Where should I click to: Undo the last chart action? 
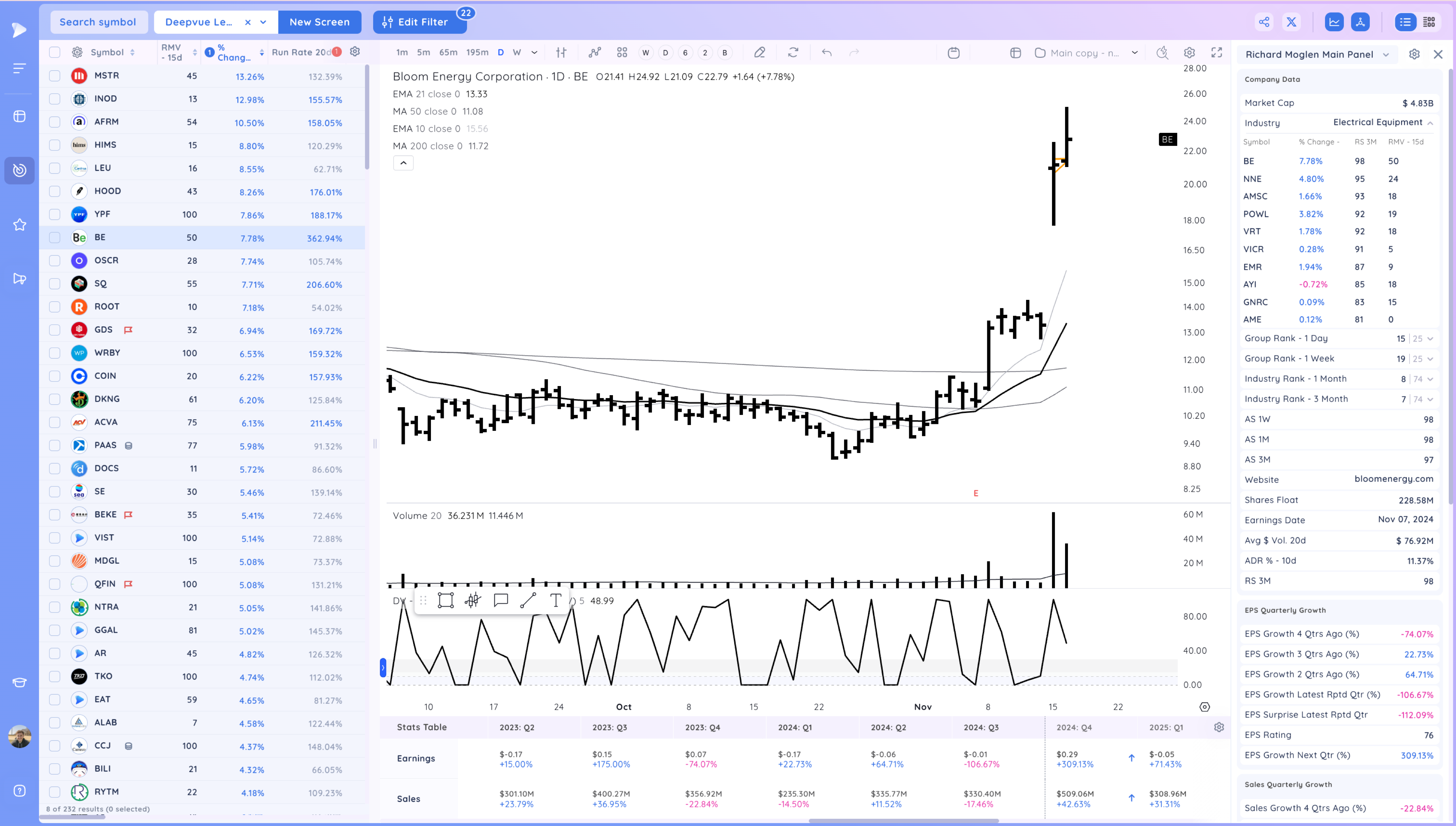pos(827,53)
